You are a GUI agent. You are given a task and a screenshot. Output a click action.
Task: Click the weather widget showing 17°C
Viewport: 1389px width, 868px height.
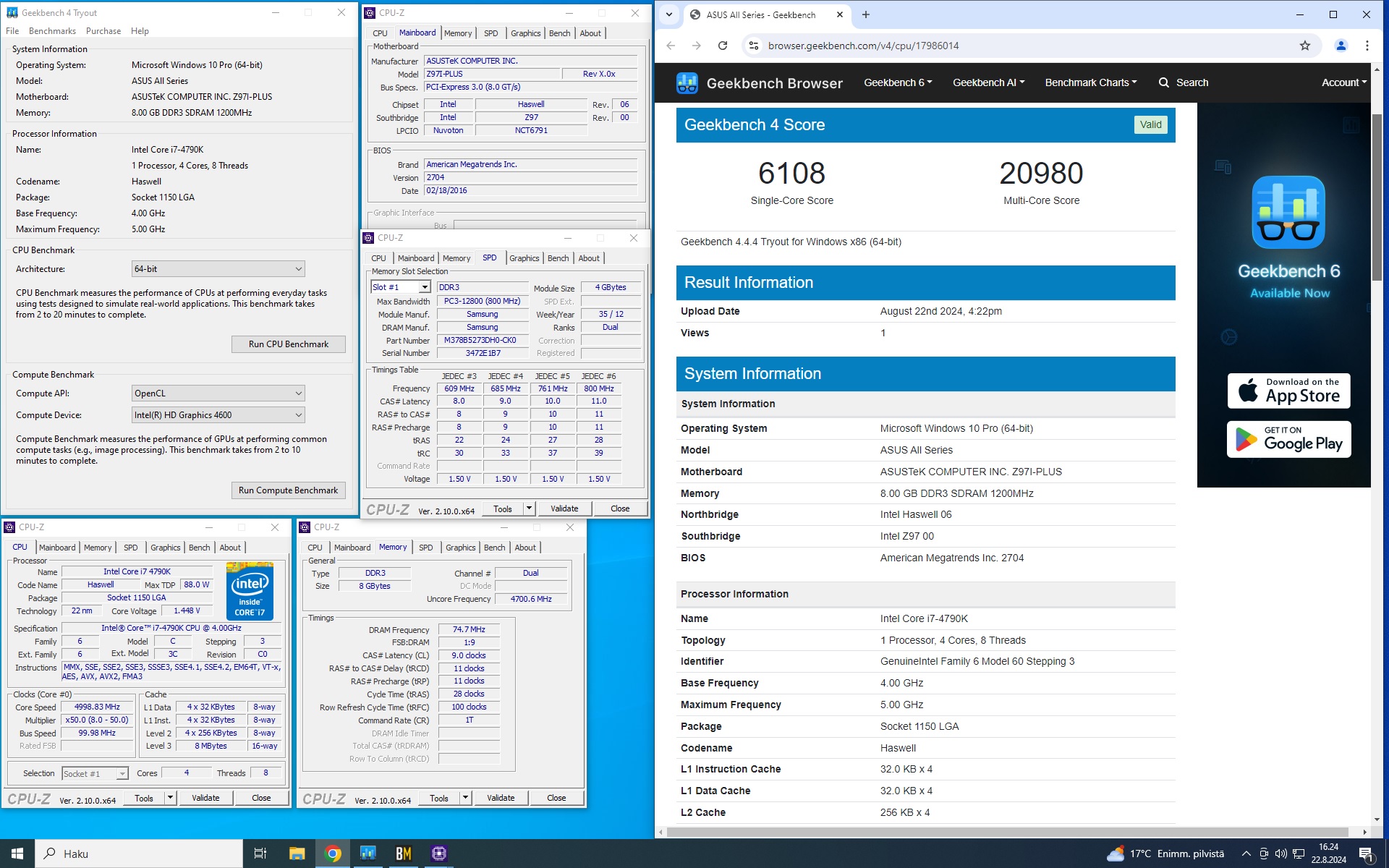(x=1165, y=854)
